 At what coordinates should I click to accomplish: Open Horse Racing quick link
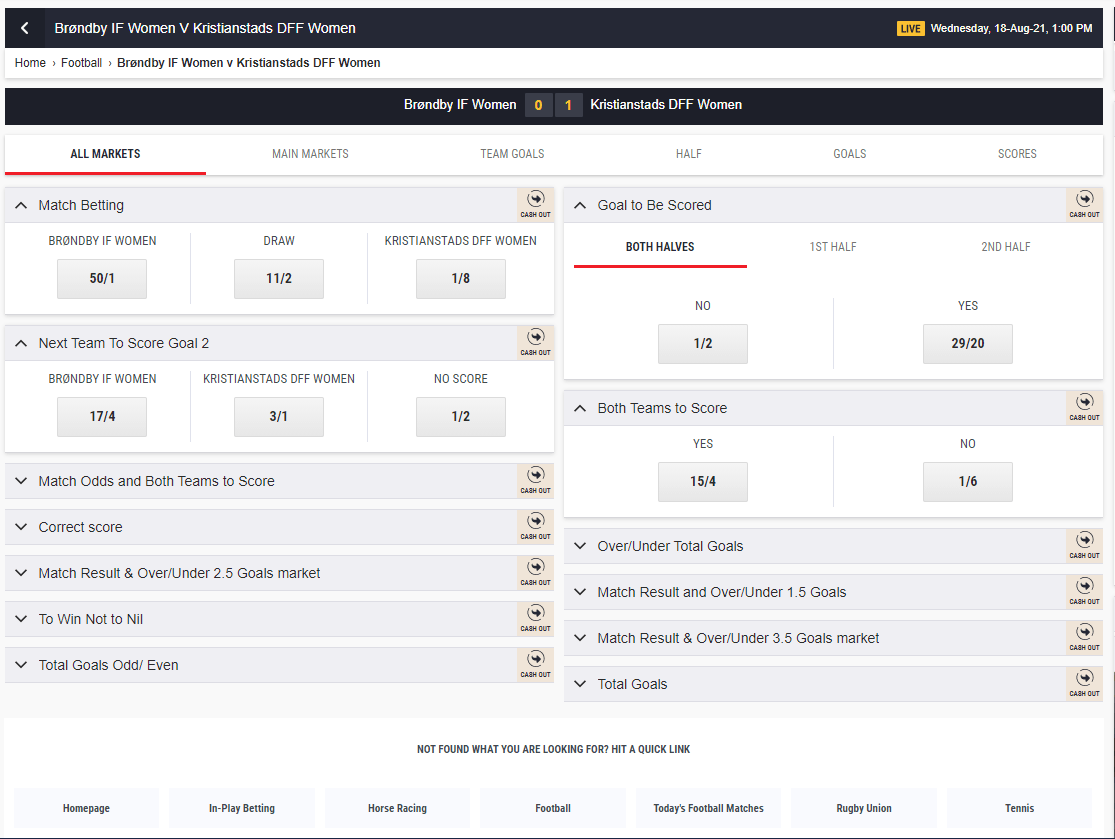(398, 808)
